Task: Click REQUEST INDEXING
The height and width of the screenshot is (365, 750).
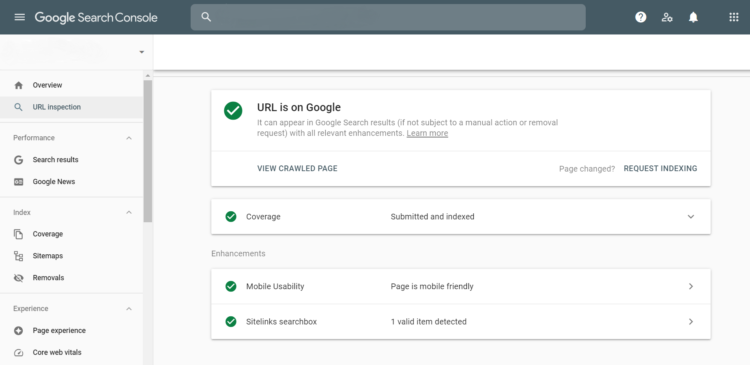Action: pos(660,168)
